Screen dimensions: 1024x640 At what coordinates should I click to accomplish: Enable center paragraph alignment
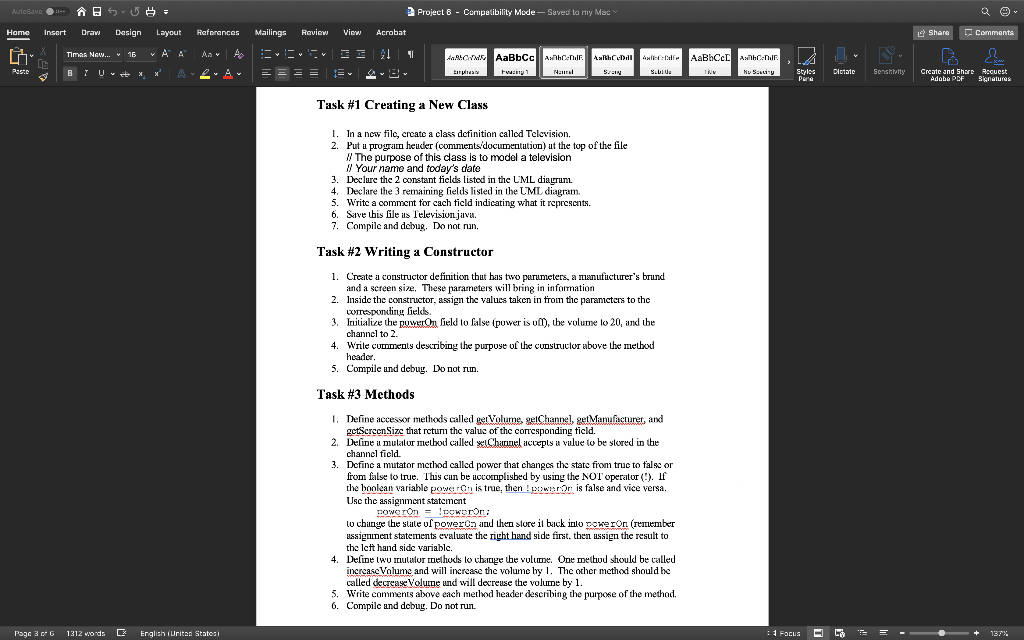(282, 73)
